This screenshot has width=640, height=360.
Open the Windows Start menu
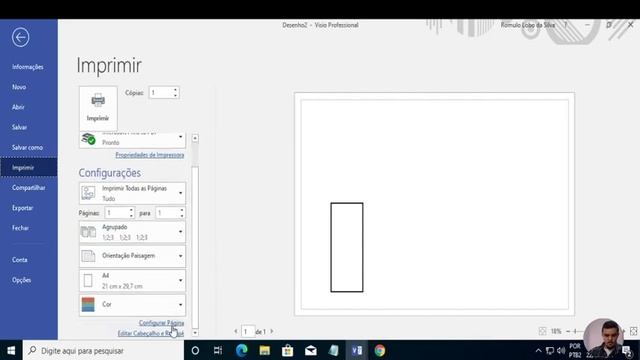click(x=11, y=351)
